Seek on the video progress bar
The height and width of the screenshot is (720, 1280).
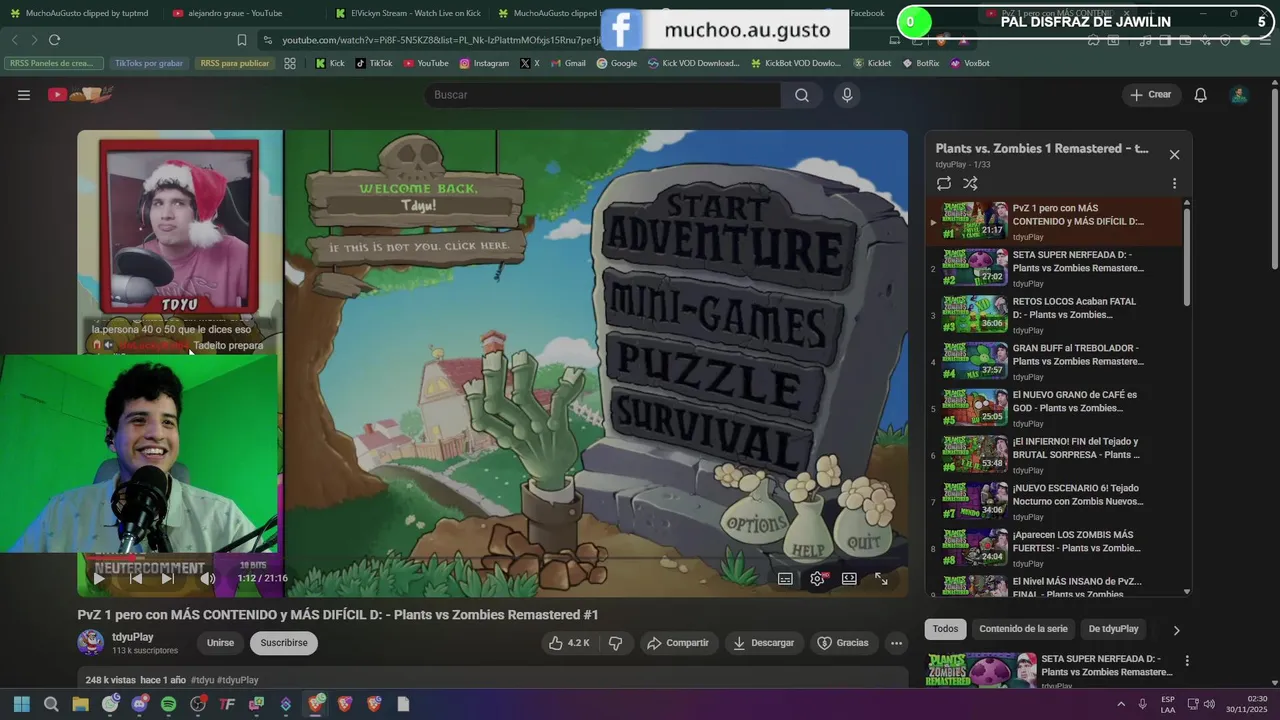click(493, 558)
